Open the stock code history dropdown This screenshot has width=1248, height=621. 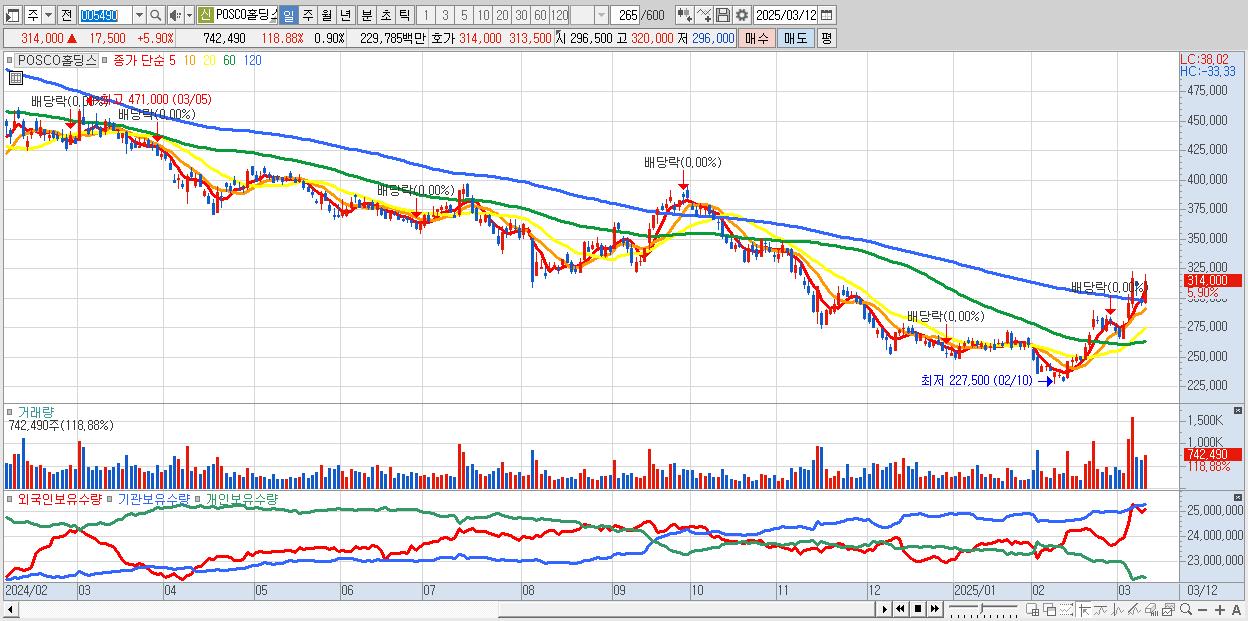click(139, 15)
